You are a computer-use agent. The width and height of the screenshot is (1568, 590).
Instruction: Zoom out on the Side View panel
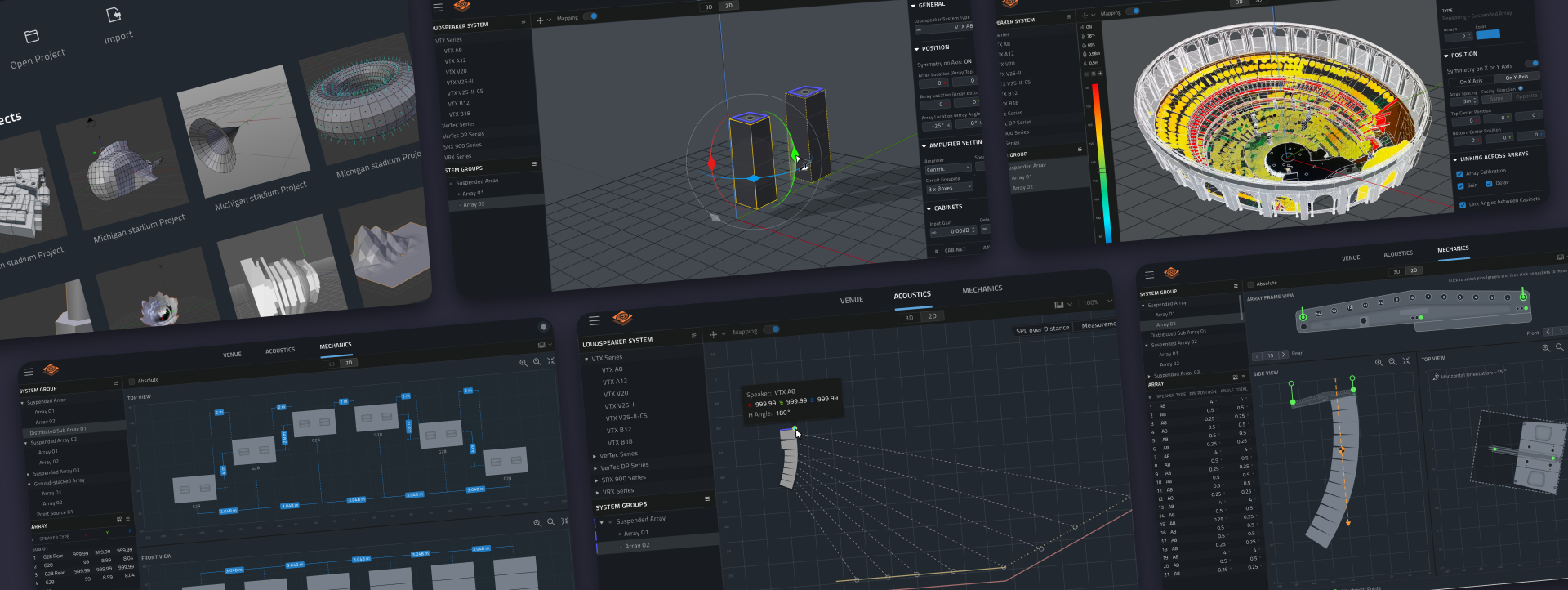[1392, 361]
